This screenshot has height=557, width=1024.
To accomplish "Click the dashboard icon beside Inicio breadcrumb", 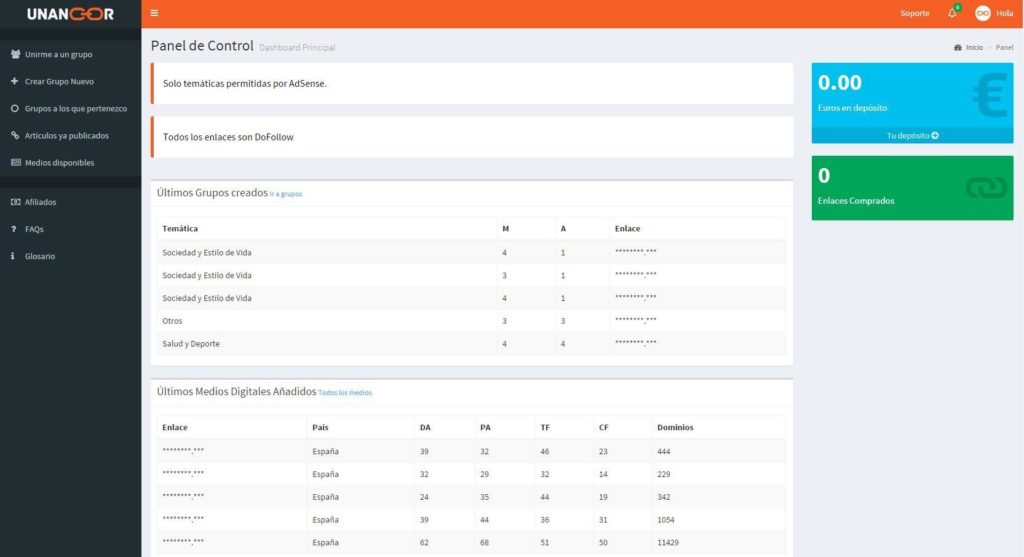I will click(x=957, y=48).
